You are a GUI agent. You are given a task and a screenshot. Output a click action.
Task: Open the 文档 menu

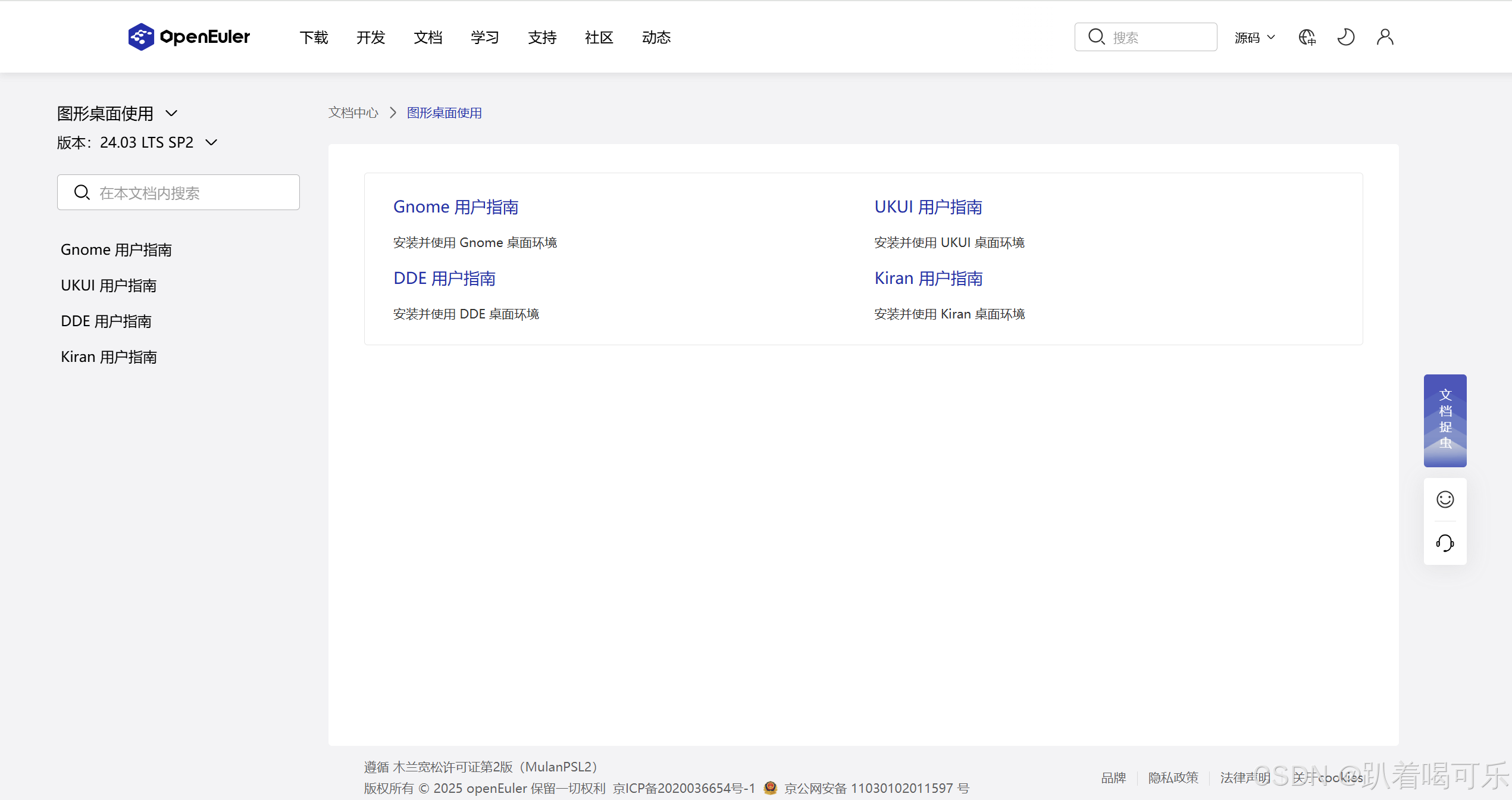click(428, 37)
